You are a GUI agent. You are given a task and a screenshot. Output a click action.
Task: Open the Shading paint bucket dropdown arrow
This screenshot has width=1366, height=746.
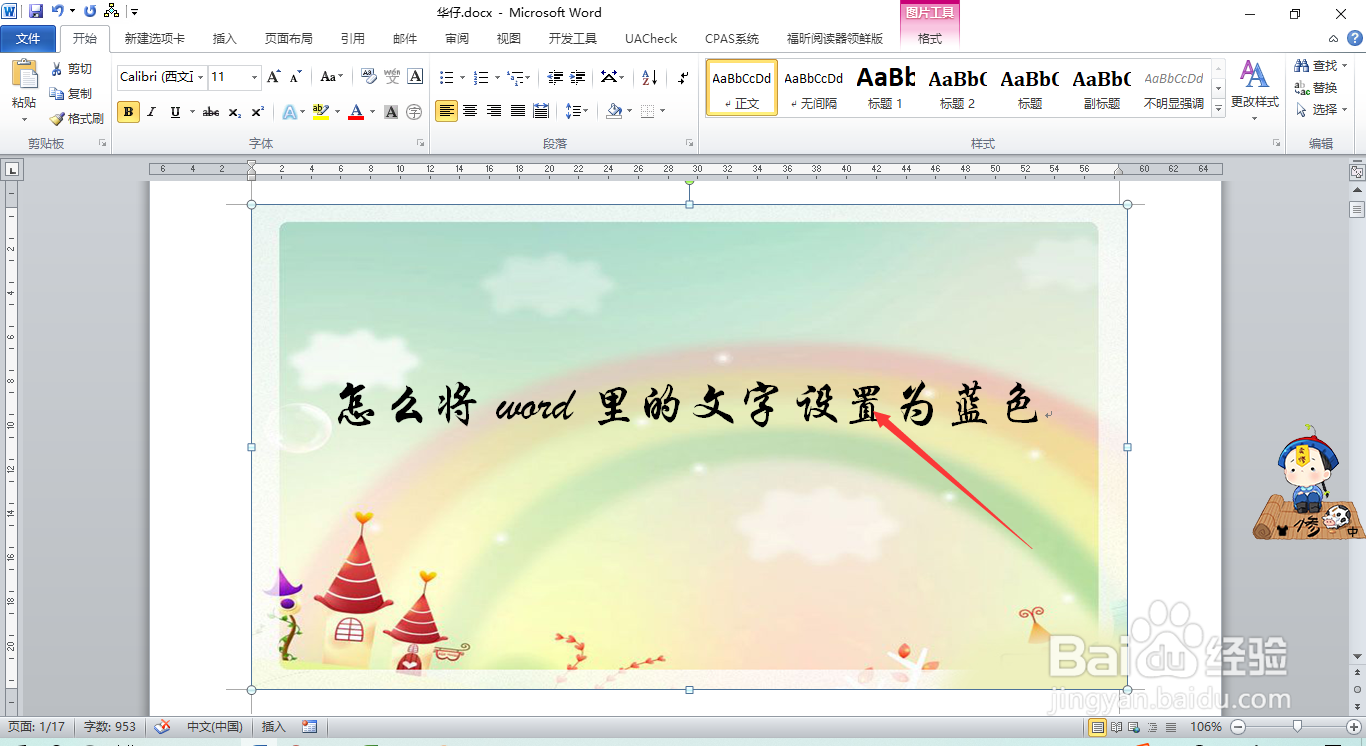pos(630,111)
